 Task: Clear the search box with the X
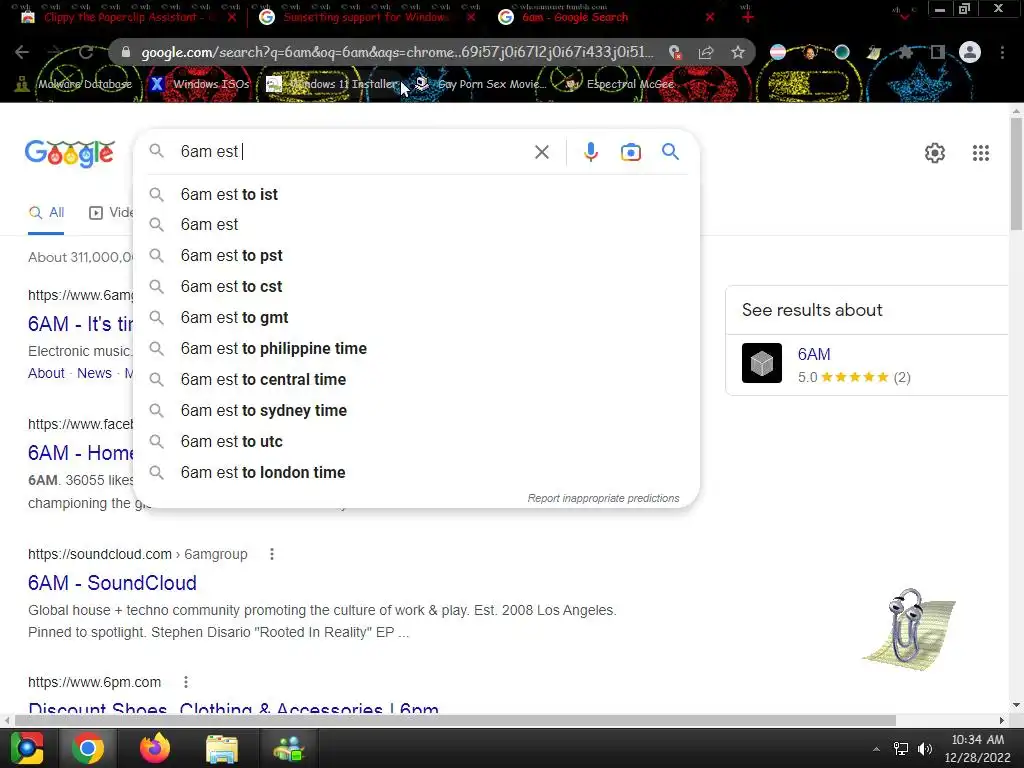(x=541, y=152)
